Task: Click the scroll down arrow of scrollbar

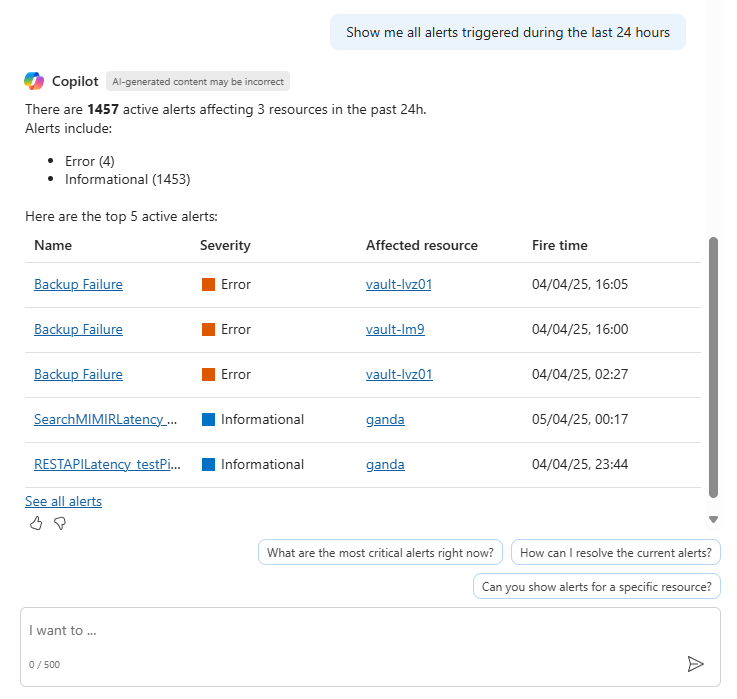Action: pyautogui.click(x=713, y=519)
